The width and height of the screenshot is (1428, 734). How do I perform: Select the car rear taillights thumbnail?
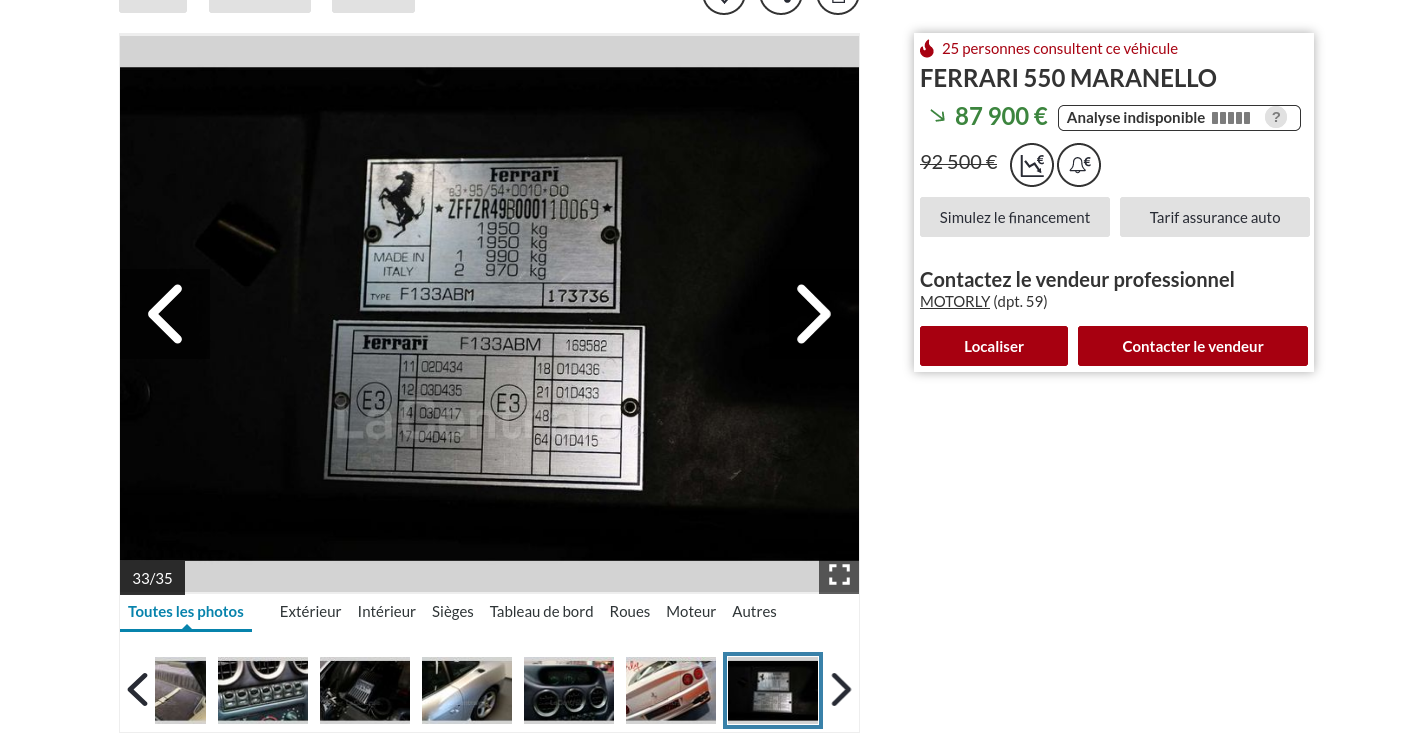tap(671, 690)
